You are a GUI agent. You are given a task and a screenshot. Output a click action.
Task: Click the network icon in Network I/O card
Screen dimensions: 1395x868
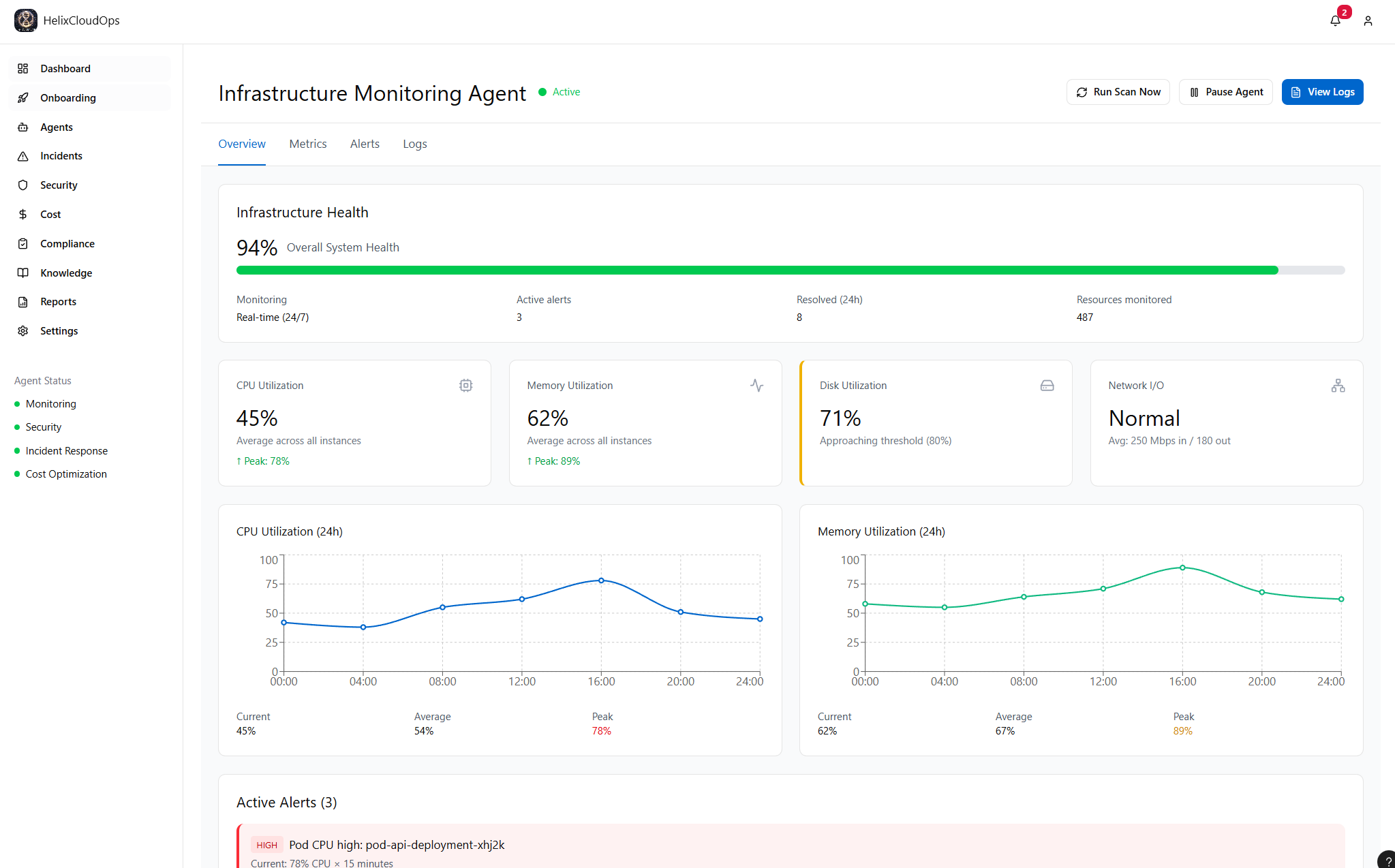click(x=1338, y=386)
